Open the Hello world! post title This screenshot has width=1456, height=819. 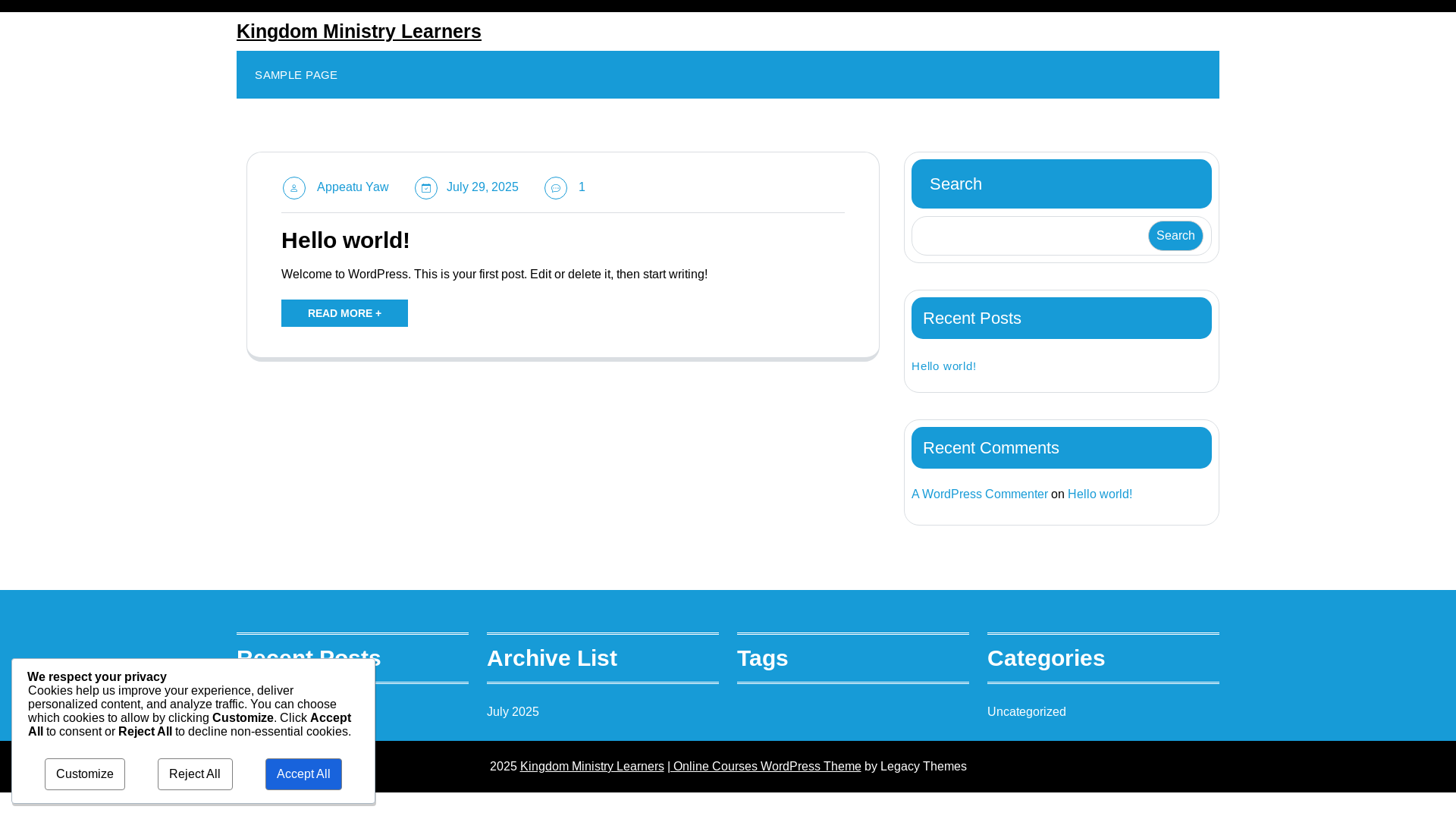click(346, 240)
